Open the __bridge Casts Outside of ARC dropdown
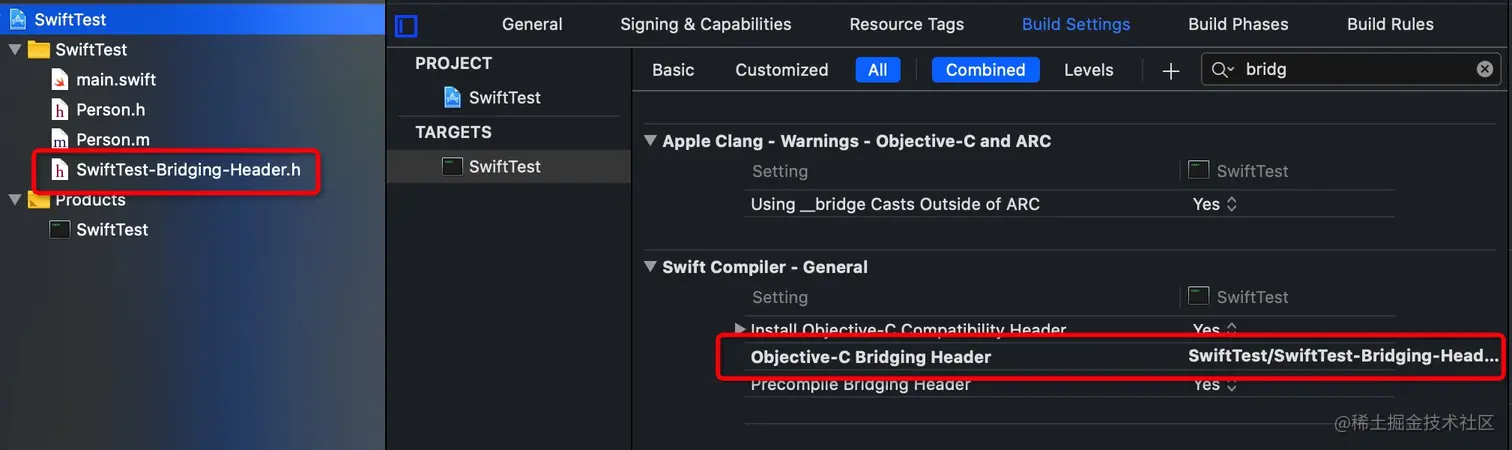 pos(1215,204)
